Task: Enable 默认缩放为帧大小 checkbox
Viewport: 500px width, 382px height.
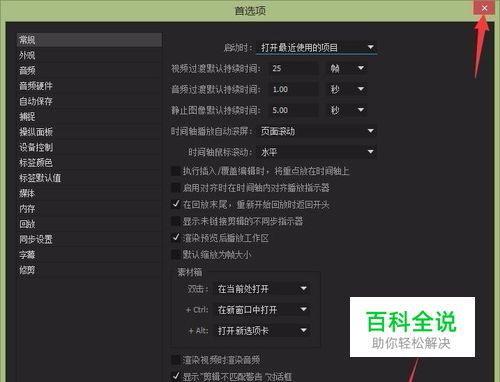Action: coord(175,254)
